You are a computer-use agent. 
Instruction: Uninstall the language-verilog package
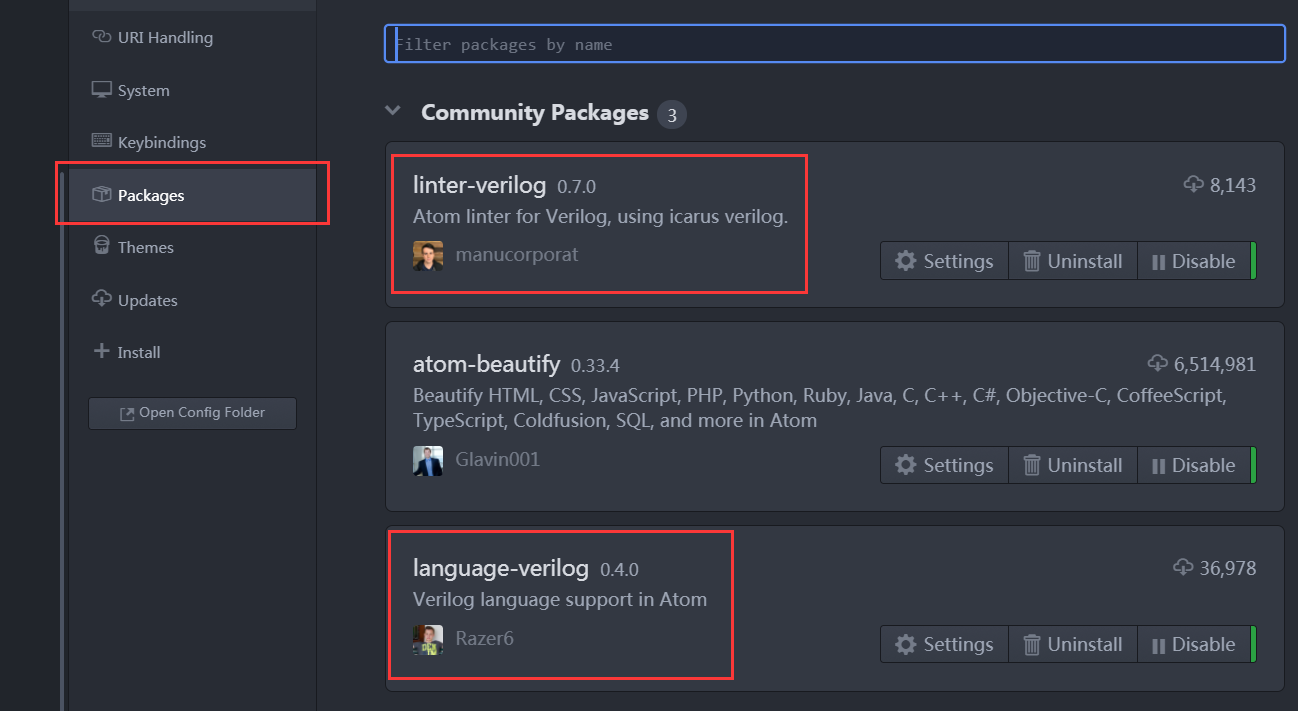tap(1072, 644)
